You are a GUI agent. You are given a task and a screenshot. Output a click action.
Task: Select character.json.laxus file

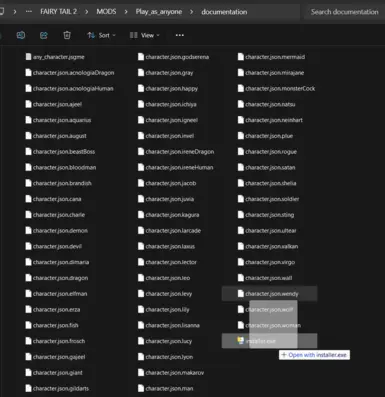click(167, 246)
